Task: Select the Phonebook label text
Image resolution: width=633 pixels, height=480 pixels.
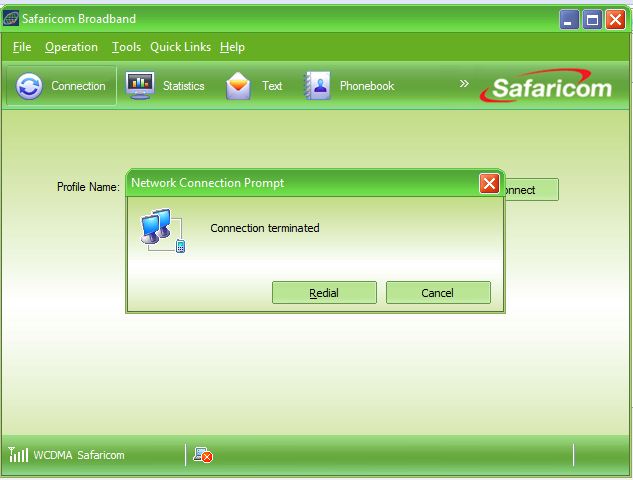Action: tap(367, 86)
